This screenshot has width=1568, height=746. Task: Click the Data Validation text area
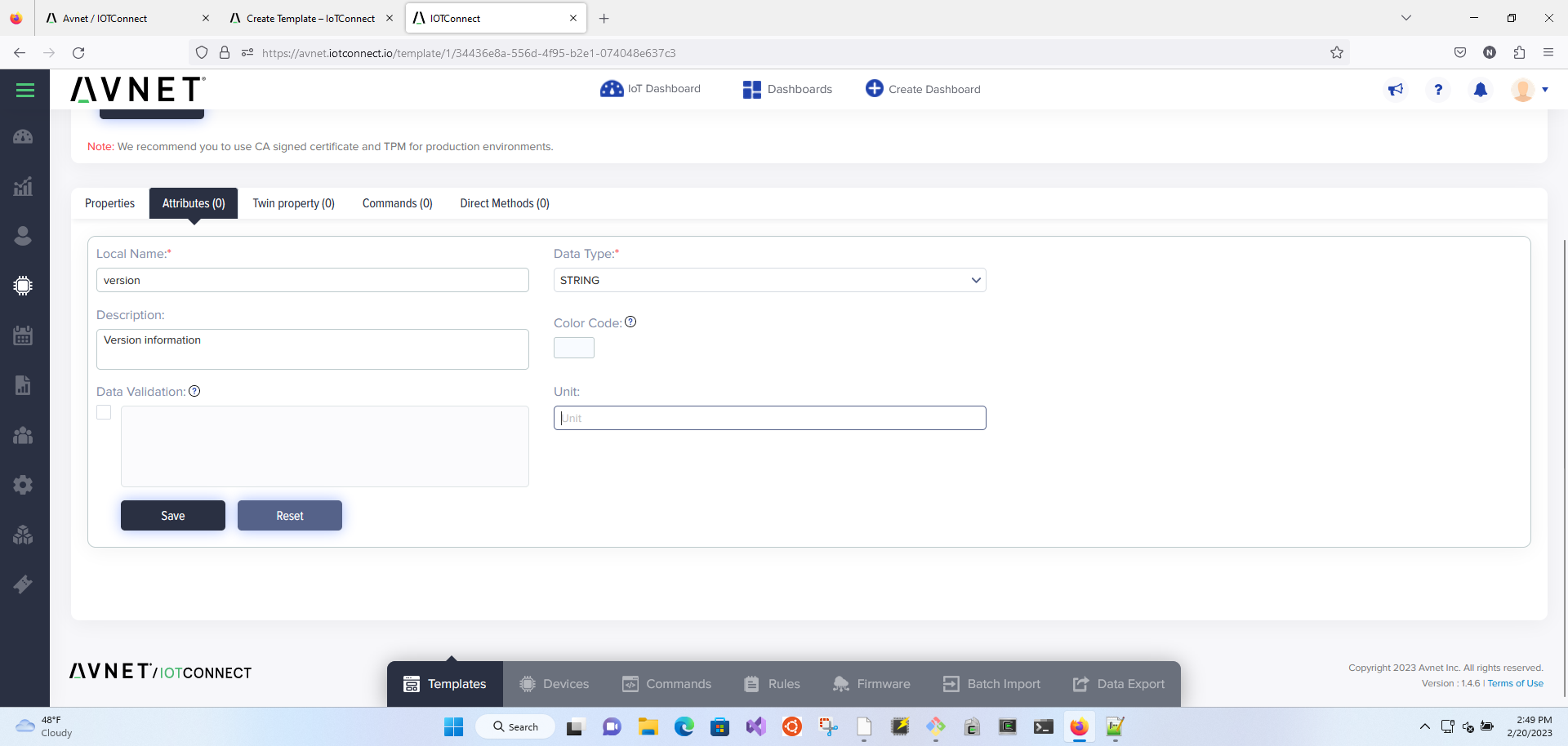tap(325, 446)
